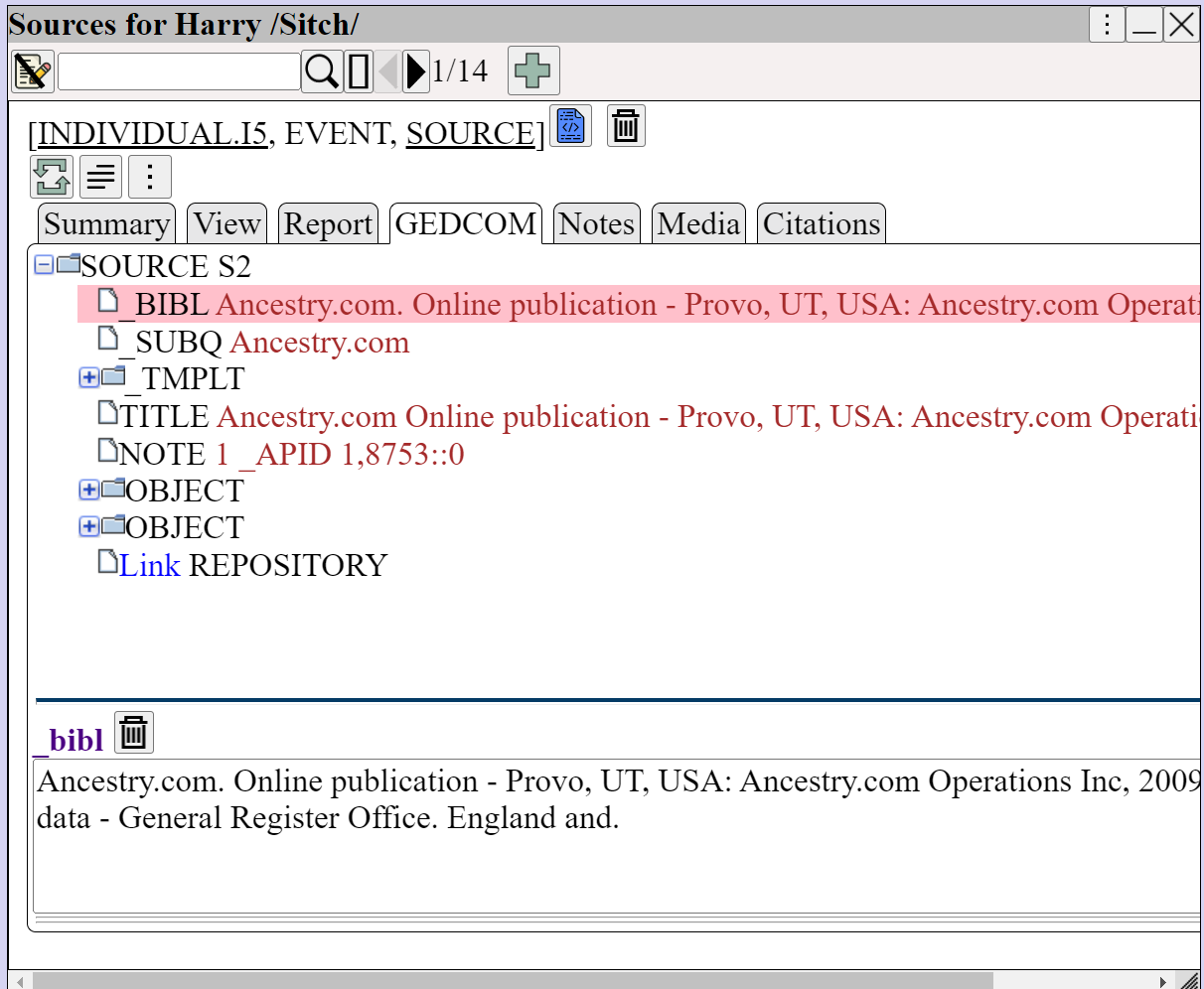Switch to the Summary tab
This screenshot has width=1204, height=989.
[106, 223]
